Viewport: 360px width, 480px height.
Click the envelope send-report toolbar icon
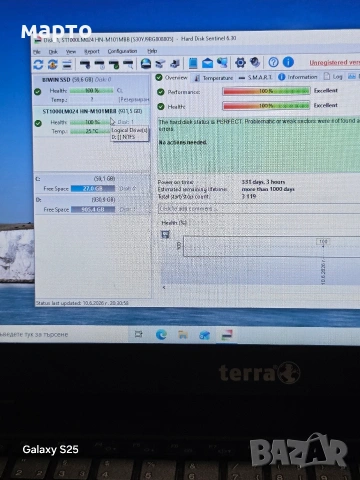[x=207, y=63]
